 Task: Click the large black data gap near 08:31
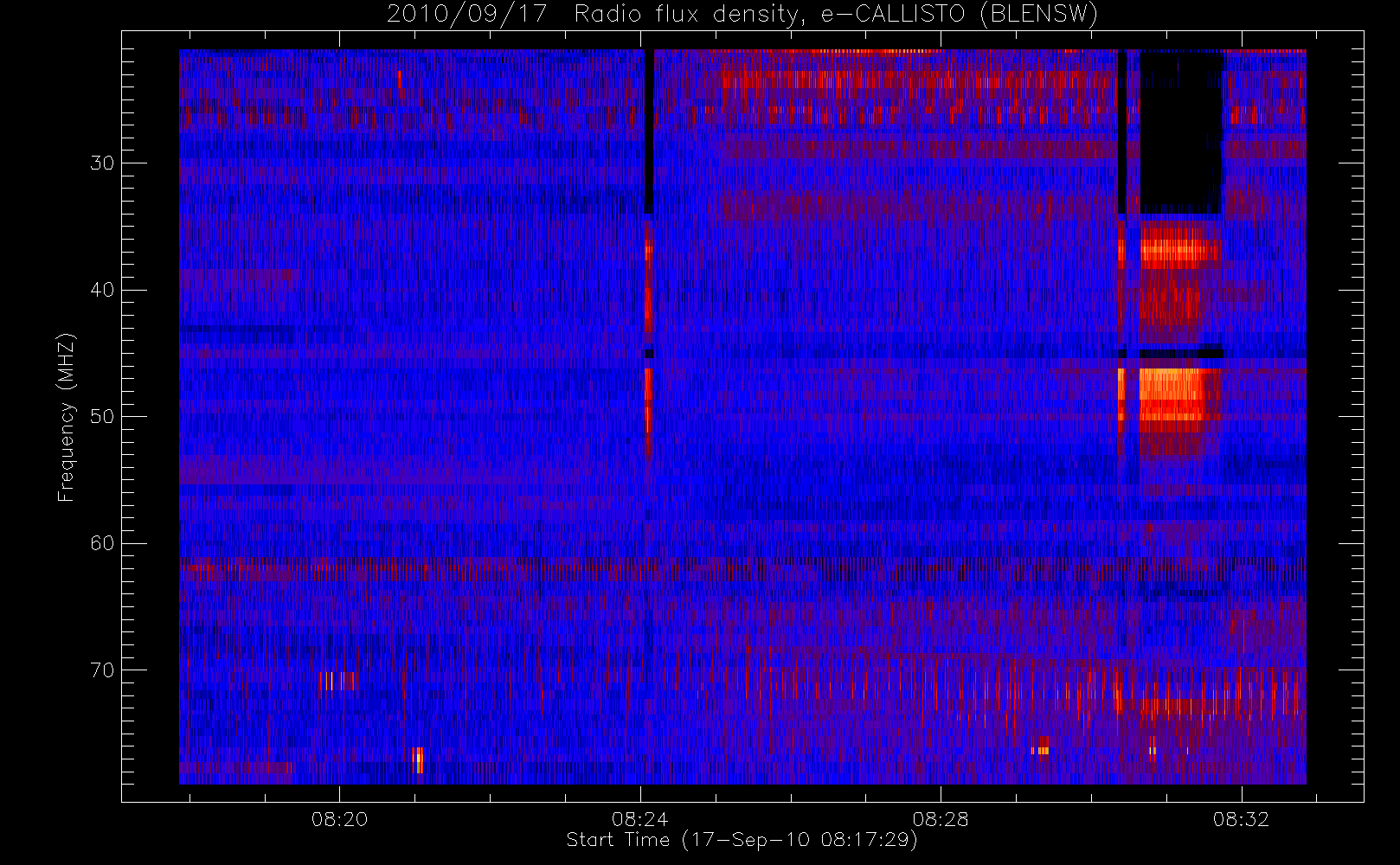coord(1180,133)
